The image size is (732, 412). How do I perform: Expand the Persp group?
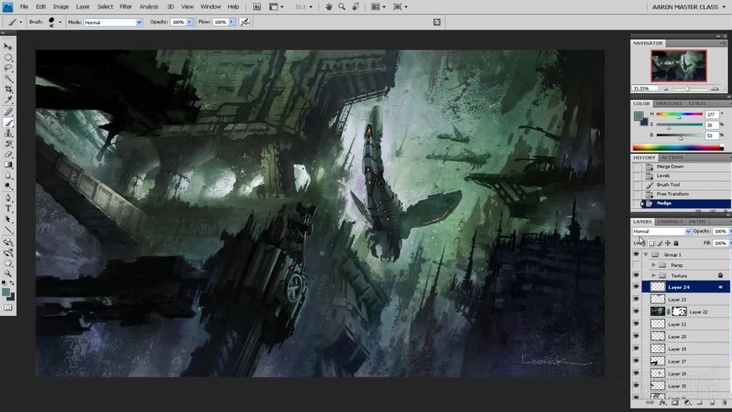tap(654, 265)
